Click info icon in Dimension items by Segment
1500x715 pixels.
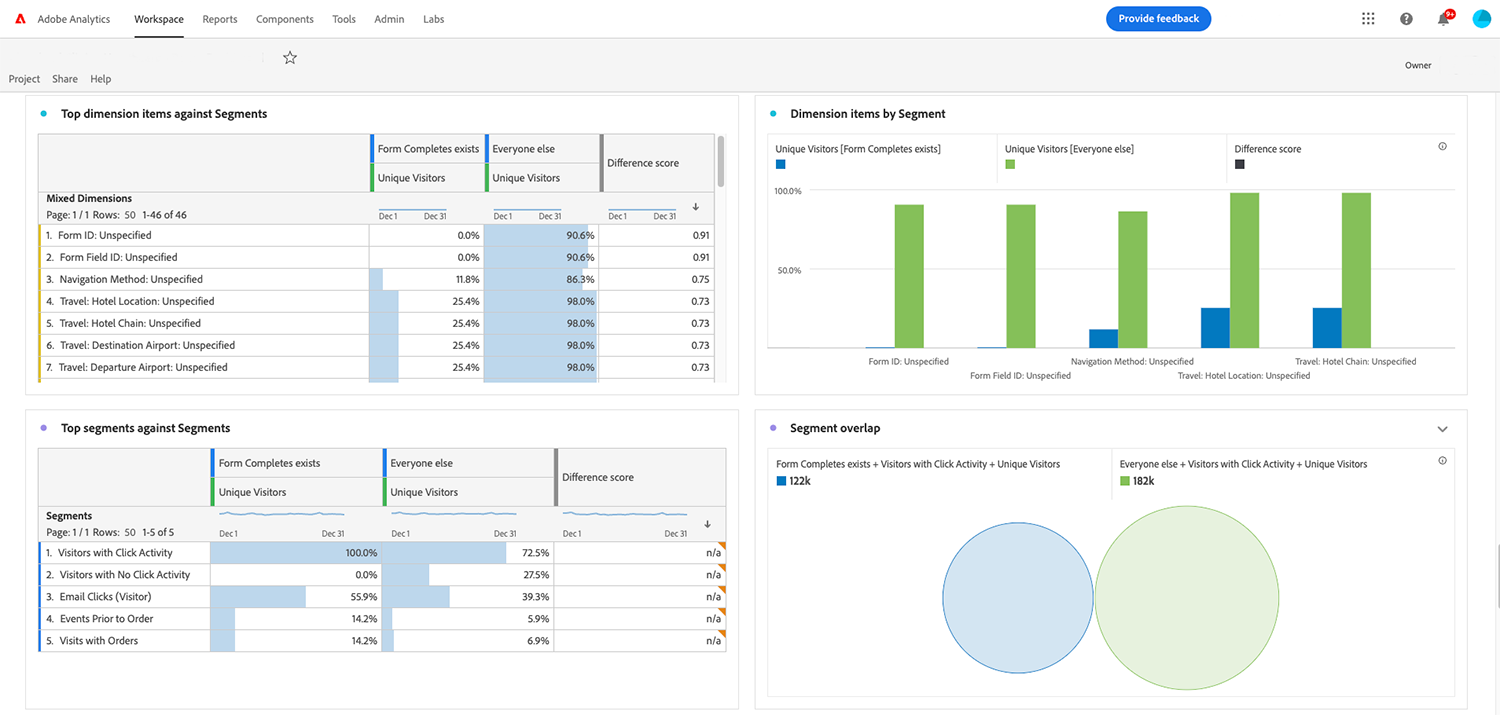(1442, 146)
